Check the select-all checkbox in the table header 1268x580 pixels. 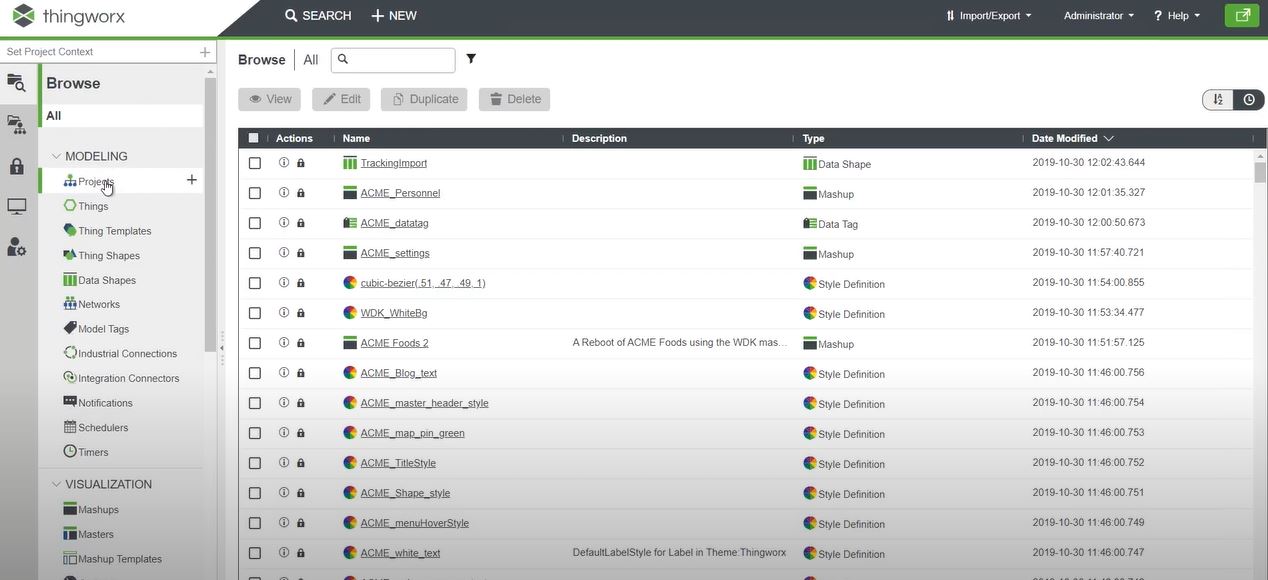click(x=252, y=137)
